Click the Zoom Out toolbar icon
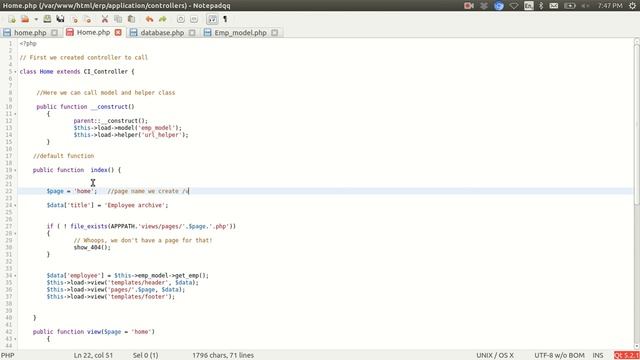 194,19
